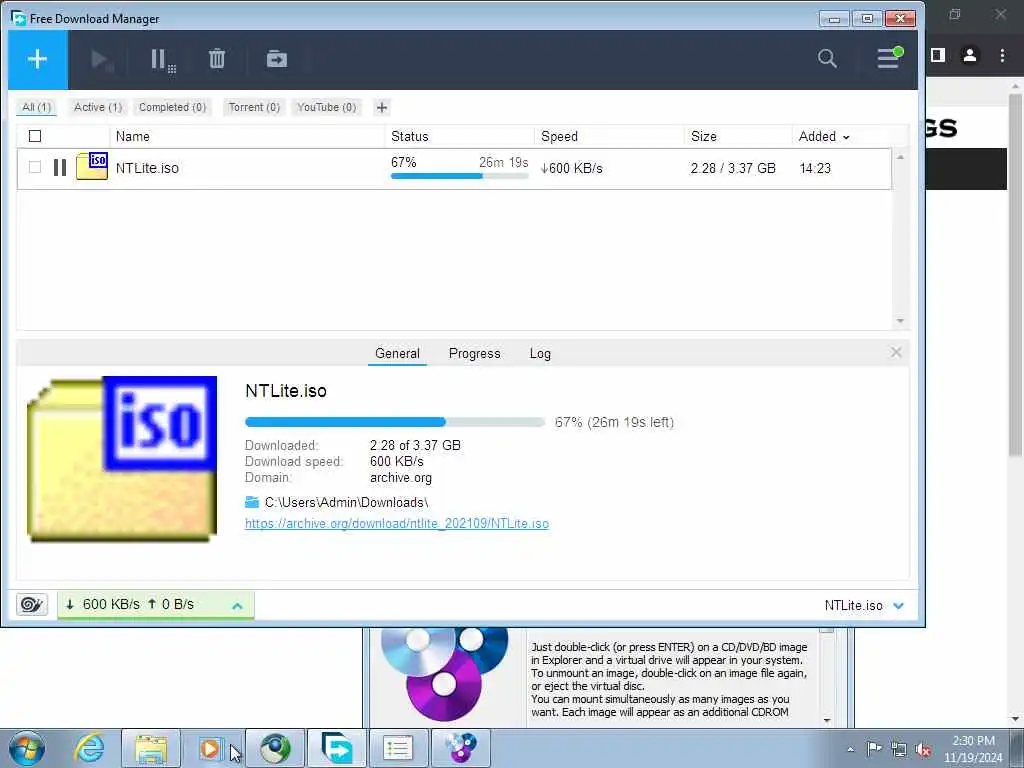
Task: Start all downloads via the play icon
Action: (x=102, y=60)
